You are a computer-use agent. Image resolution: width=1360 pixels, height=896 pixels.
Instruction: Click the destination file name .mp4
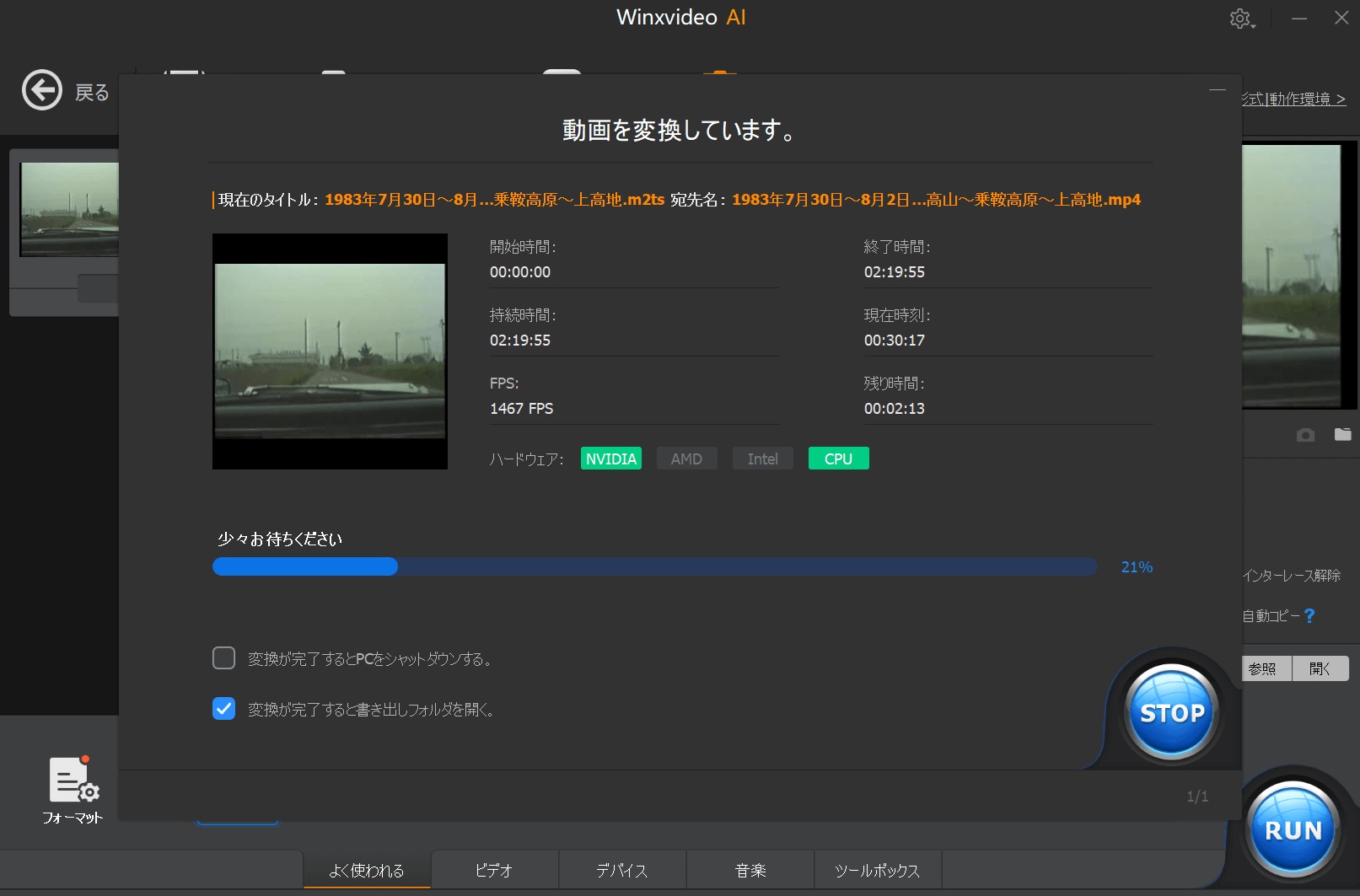point(936,200)
